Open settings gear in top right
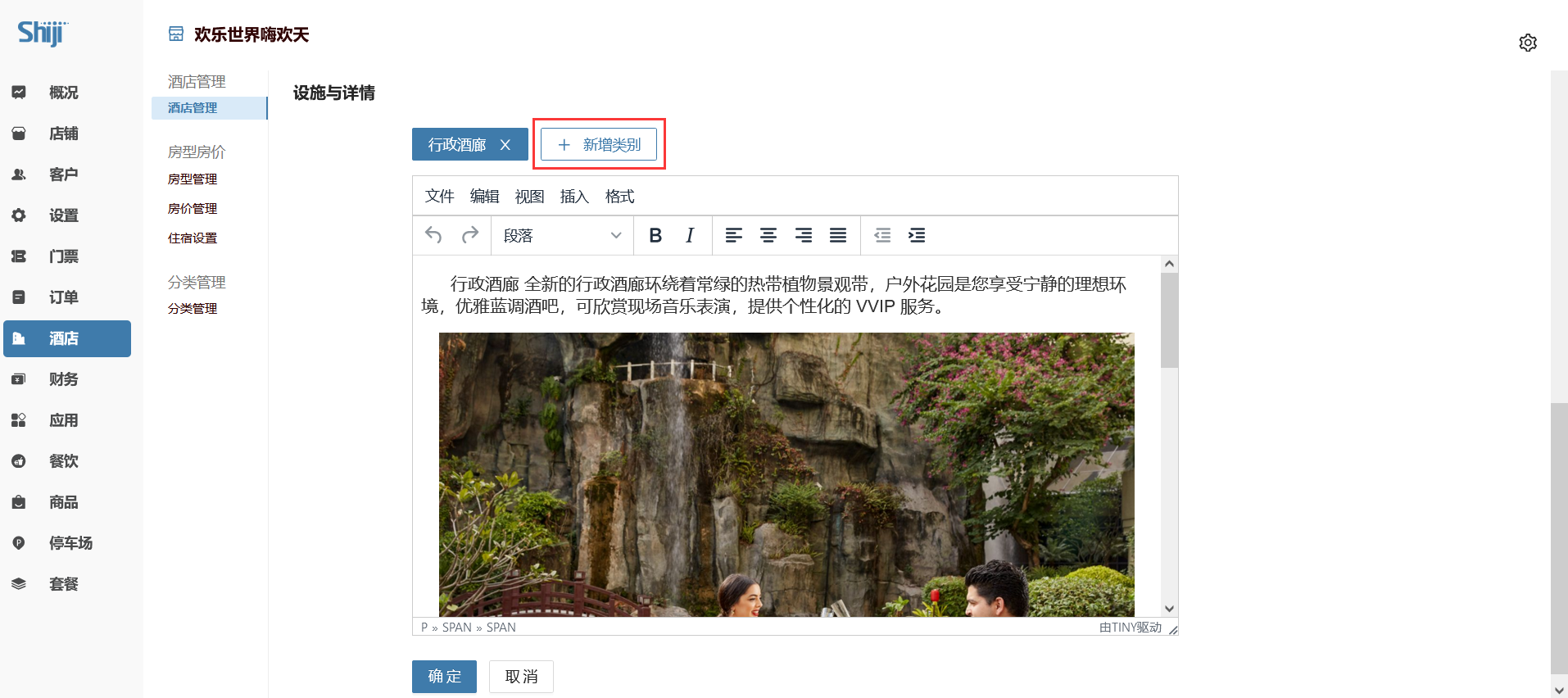1568x698 pixels. [1528, 43]
